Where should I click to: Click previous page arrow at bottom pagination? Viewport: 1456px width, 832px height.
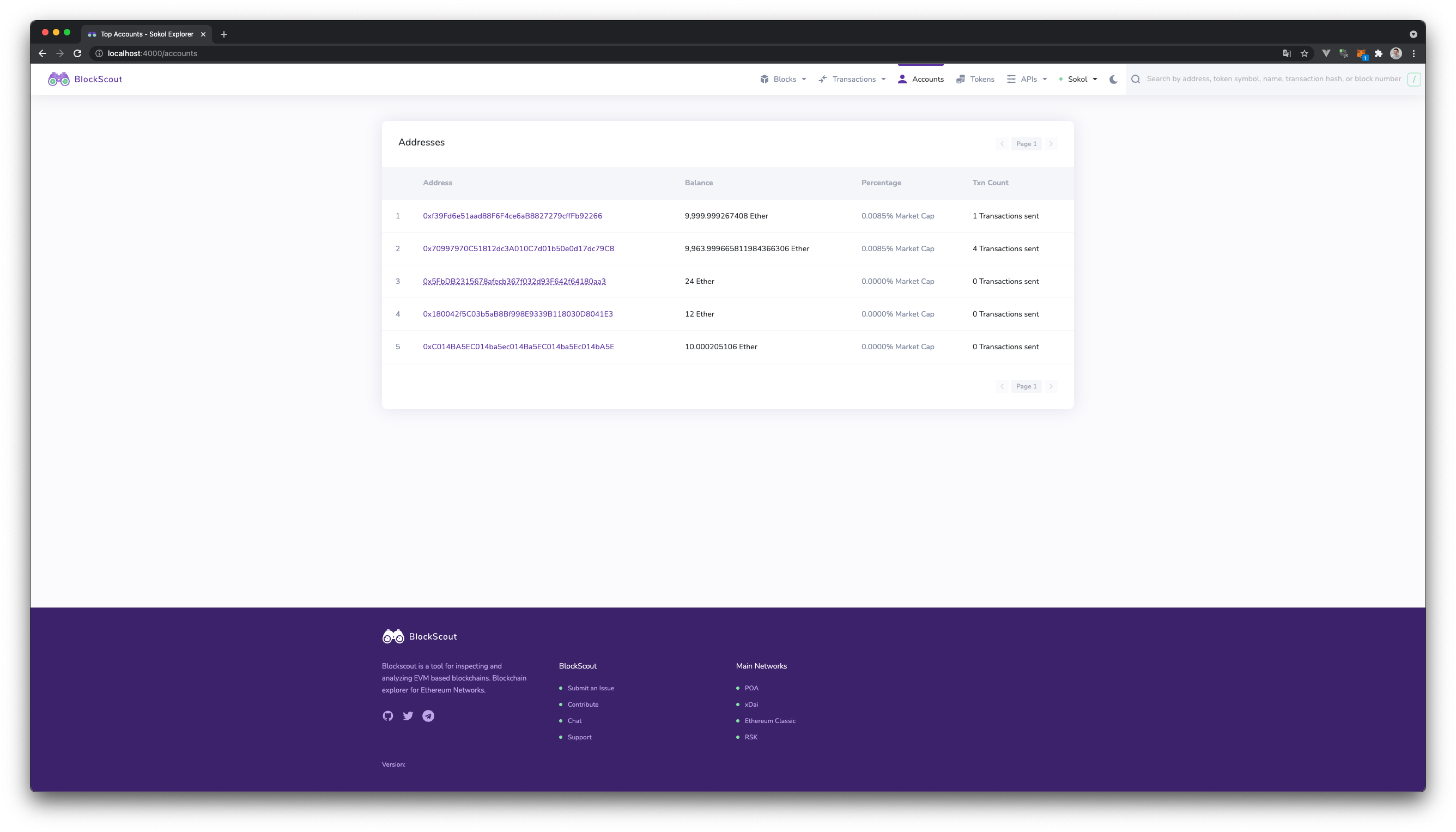tap(1002, 386)
